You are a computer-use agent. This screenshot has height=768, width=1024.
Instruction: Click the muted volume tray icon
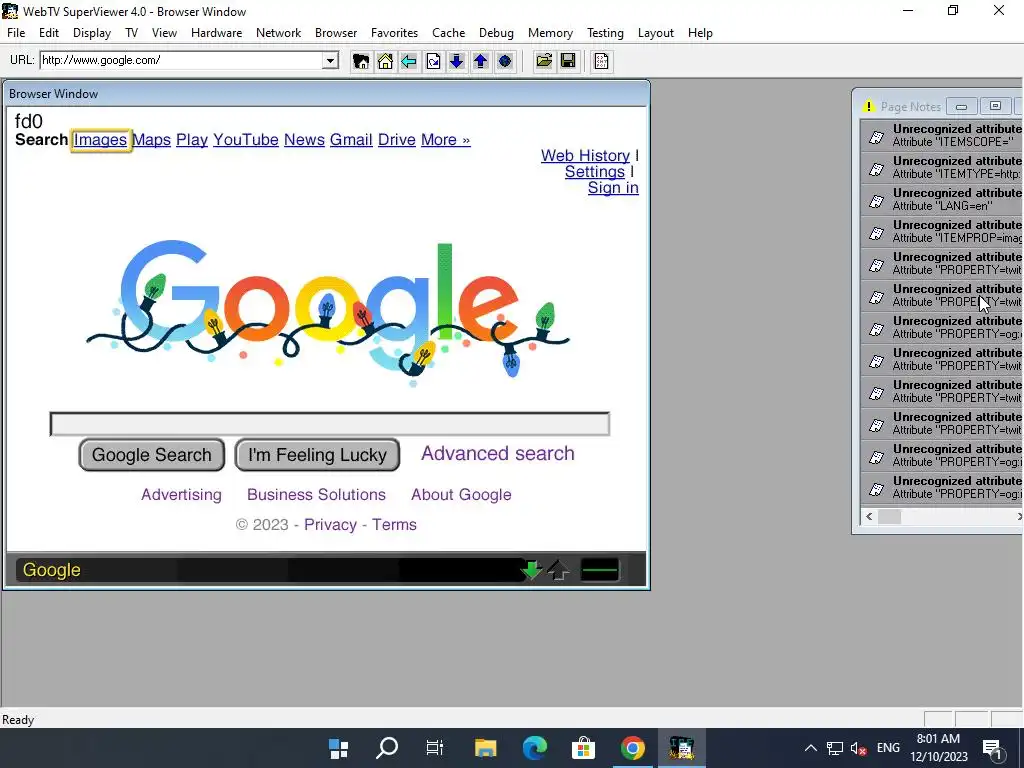coord(859,748)
